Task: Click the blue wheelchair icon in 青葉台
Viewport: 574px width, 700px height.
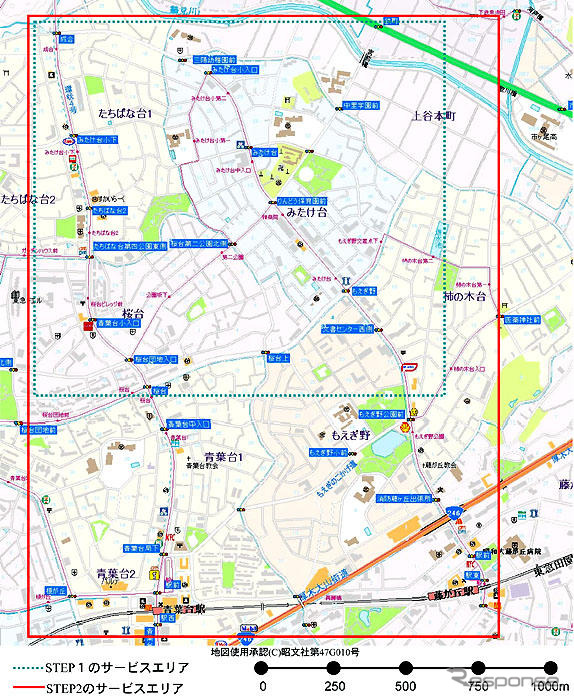Action: click(x=164, y=511)
